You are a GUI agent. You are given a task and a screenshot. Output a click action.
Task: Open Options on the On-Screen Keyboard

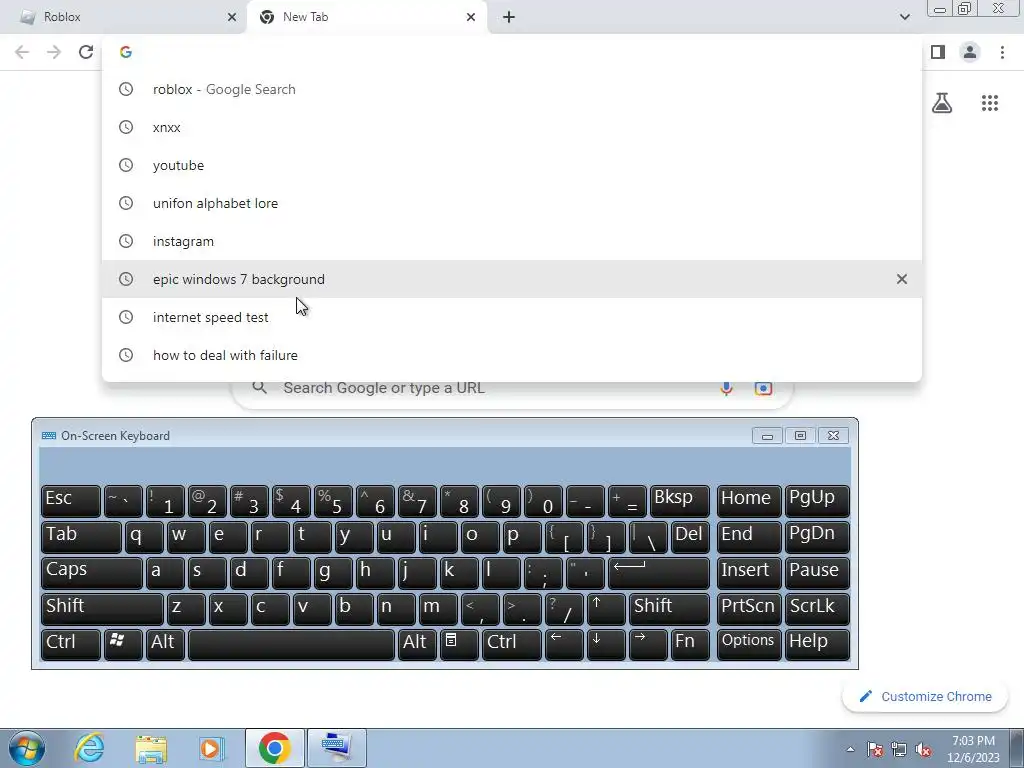pyautogui.click(x=748, y=645)
